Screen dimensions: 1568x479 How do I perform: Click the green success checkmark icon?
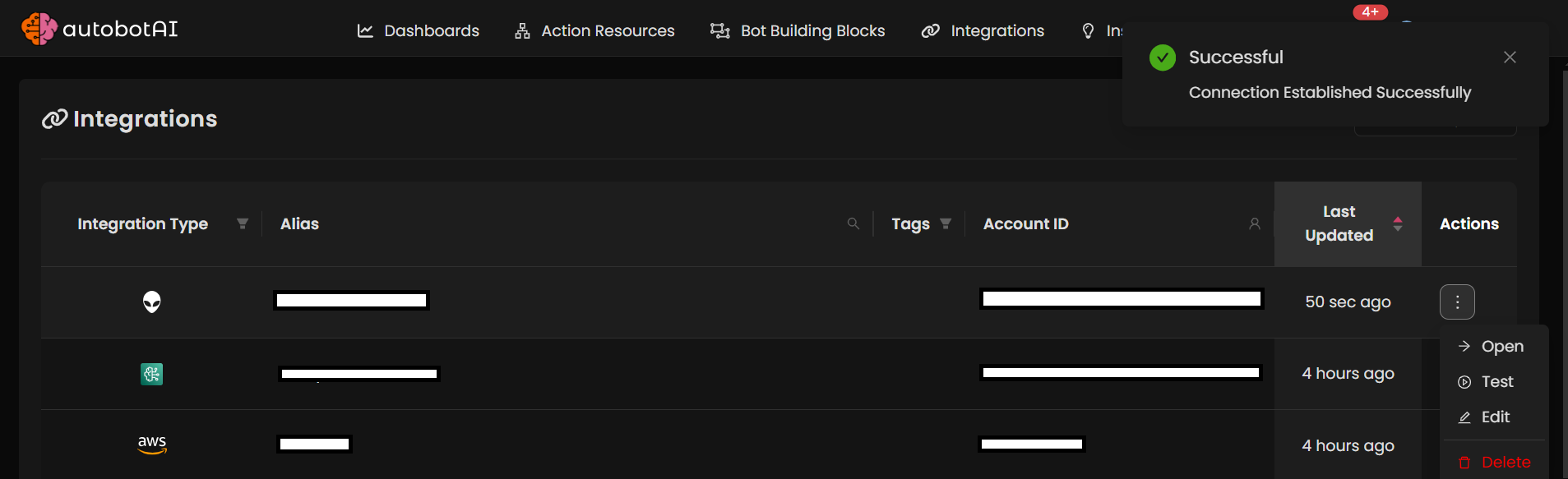point(1162,58)
